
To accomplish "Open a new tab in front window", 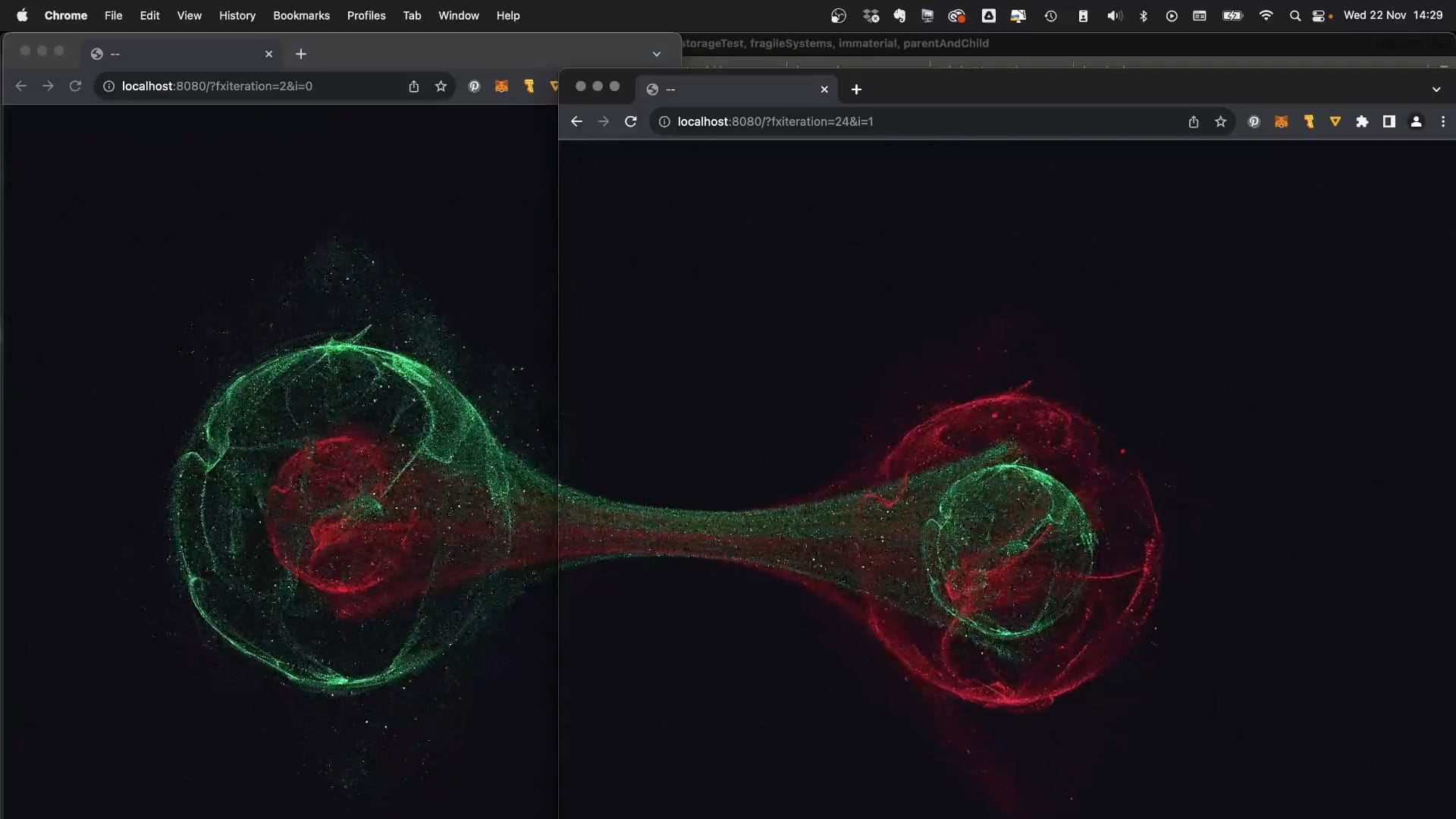I will 856,89.
